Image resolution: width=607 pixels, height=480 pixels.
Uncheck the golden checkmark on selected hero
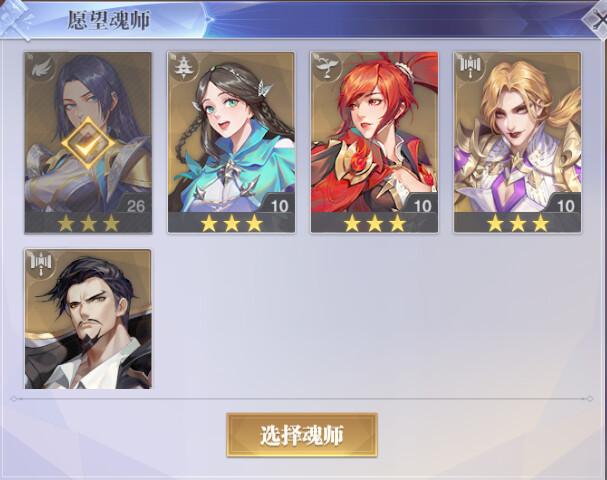pyautogui.click(x=88, y=144)
